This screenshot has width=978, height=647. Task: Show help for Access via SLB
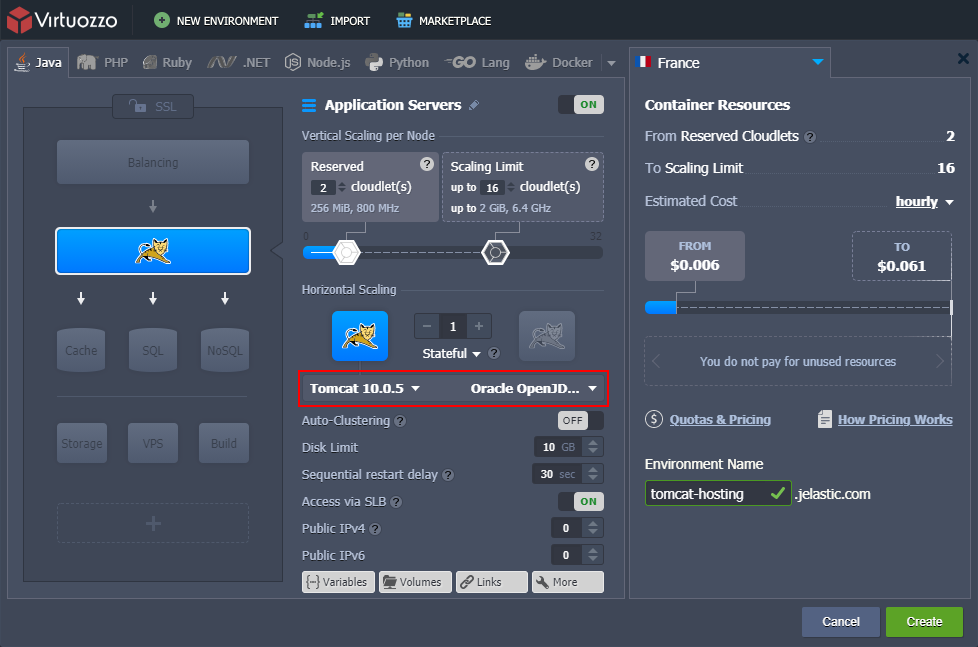[x=396, y=502]
